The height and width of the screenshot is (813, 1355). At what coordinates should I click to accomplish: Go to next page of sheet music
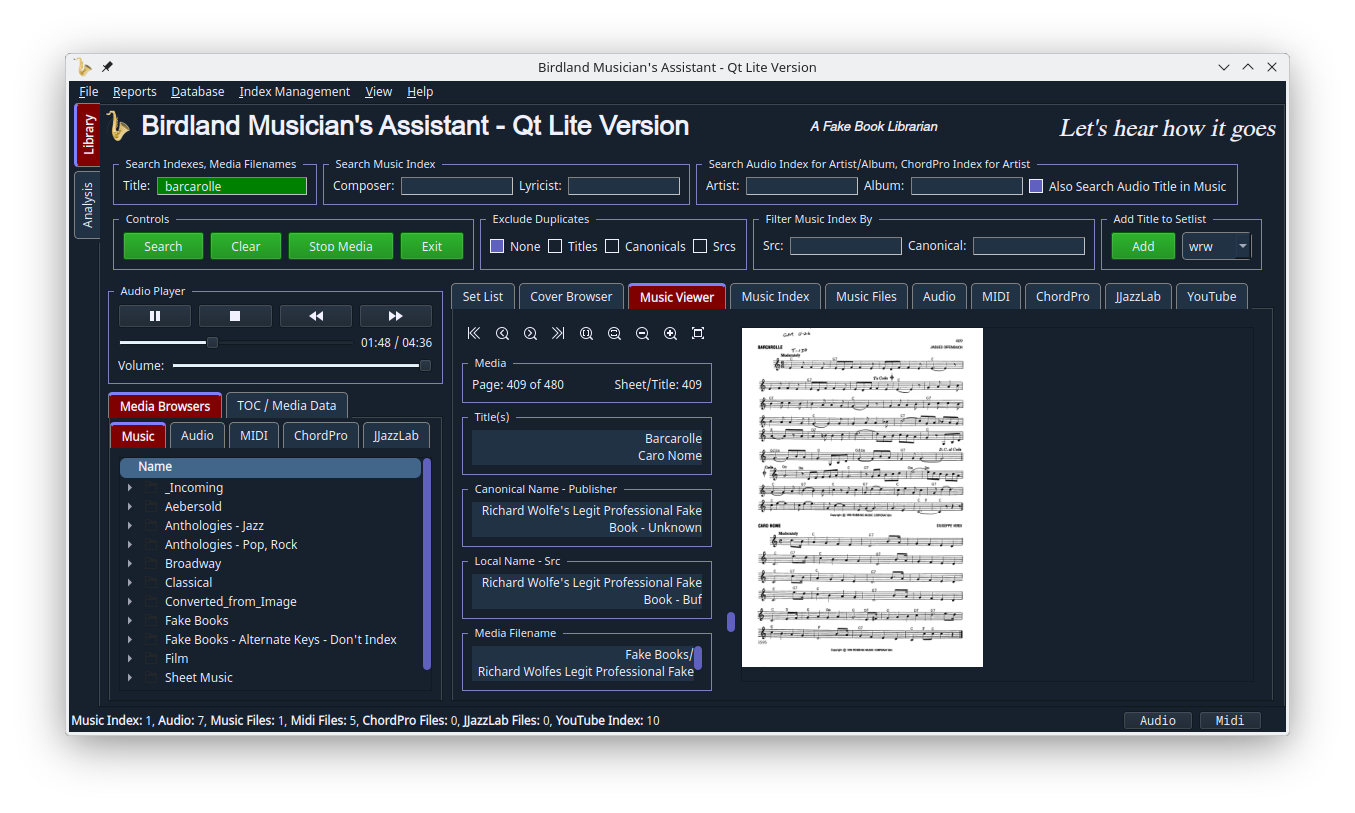530,333
